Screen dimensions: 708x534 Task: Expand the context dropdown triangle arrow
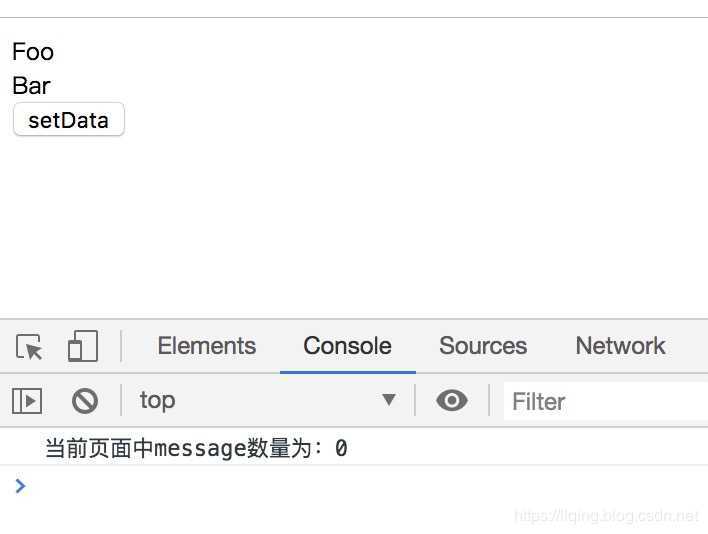pyautogui.click(x=389, y=399)
